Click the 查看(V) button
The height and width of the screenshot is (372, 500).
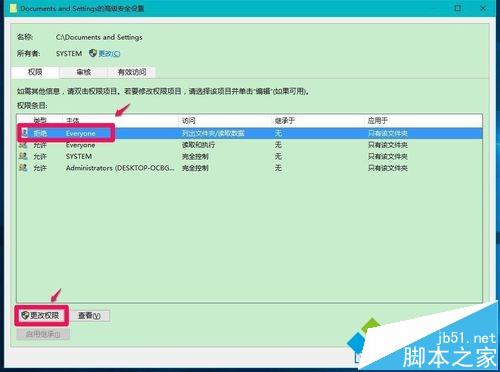[89, 315]
